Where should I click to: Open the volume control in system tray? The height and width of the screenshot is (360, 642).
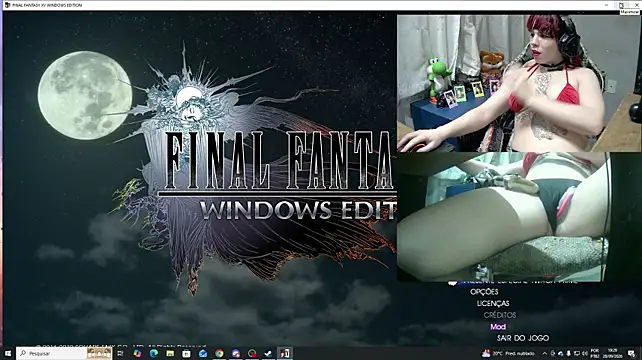pyautogui.click(x=585, y=353)
